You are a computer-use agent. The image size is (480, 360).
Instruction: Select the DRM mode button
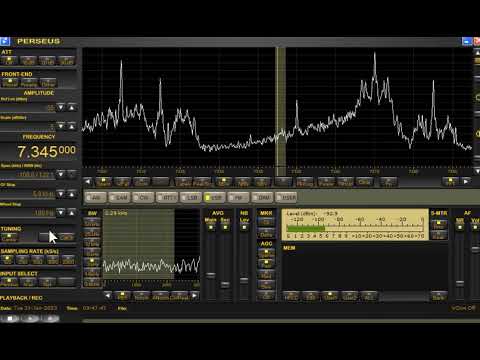tap(263, 197)
